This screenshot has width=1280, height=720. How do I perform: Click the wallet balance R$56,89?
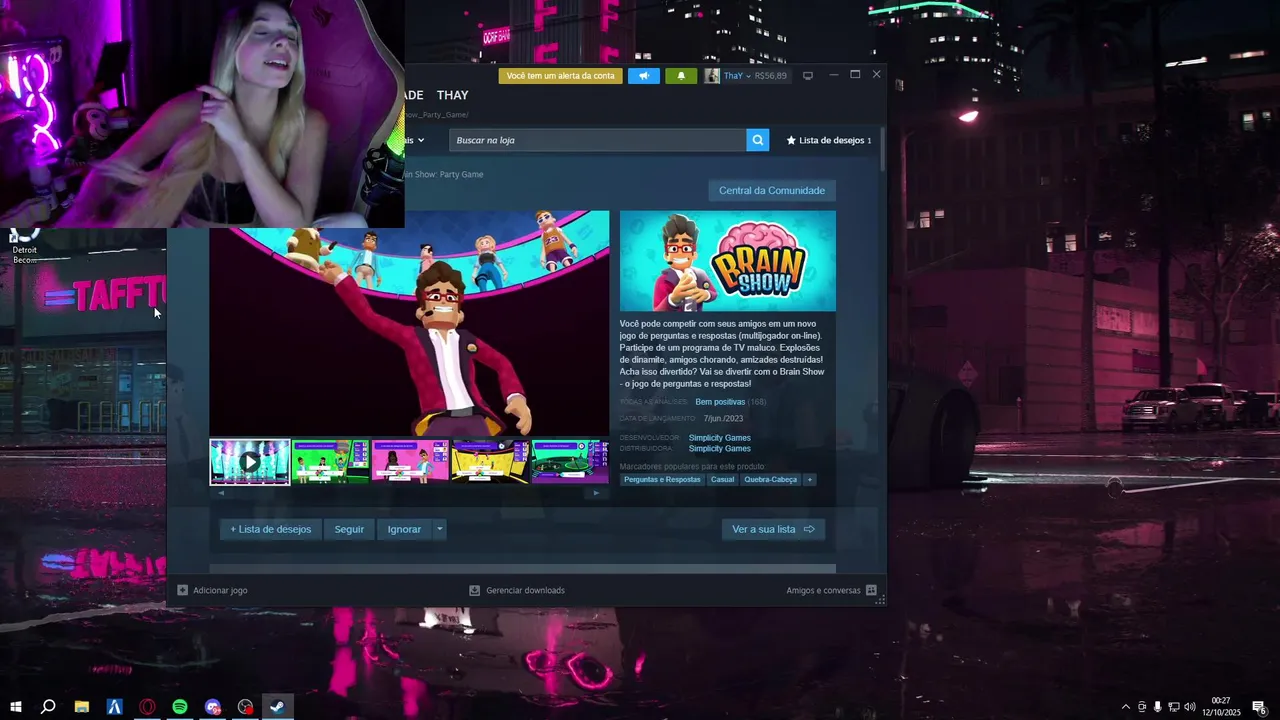click(x=771, y=76)
